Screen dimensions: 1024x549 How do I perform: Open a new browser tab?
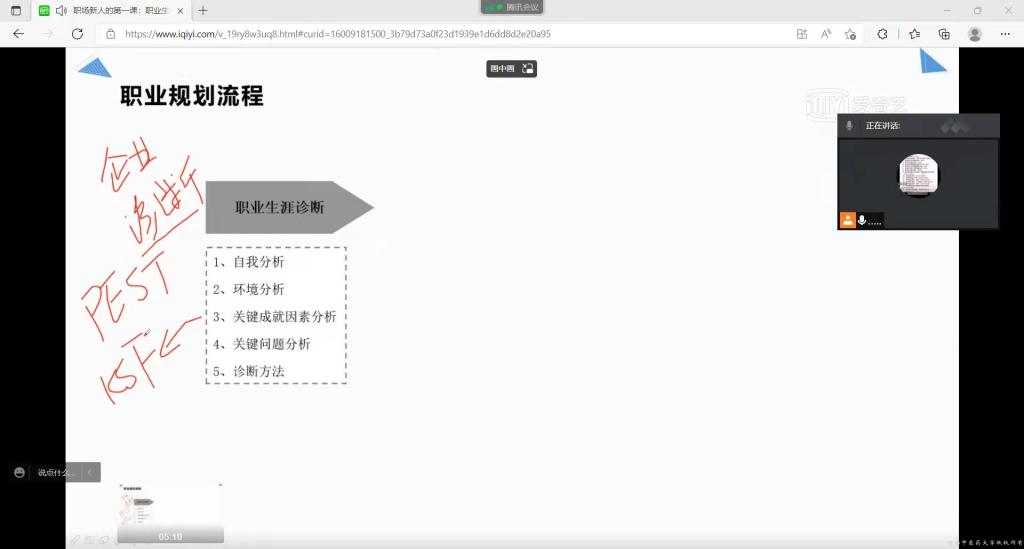[203, 10]
